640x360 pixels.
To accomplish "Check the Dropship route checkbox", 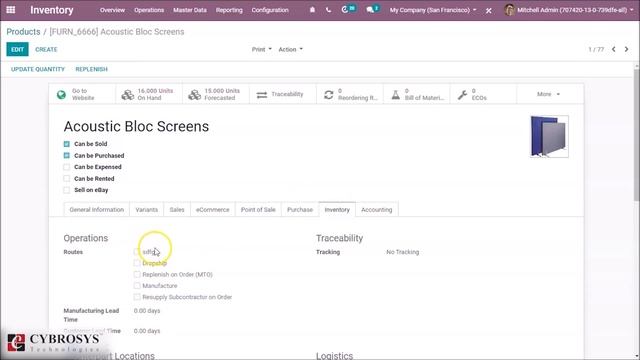I will (137, 263).
